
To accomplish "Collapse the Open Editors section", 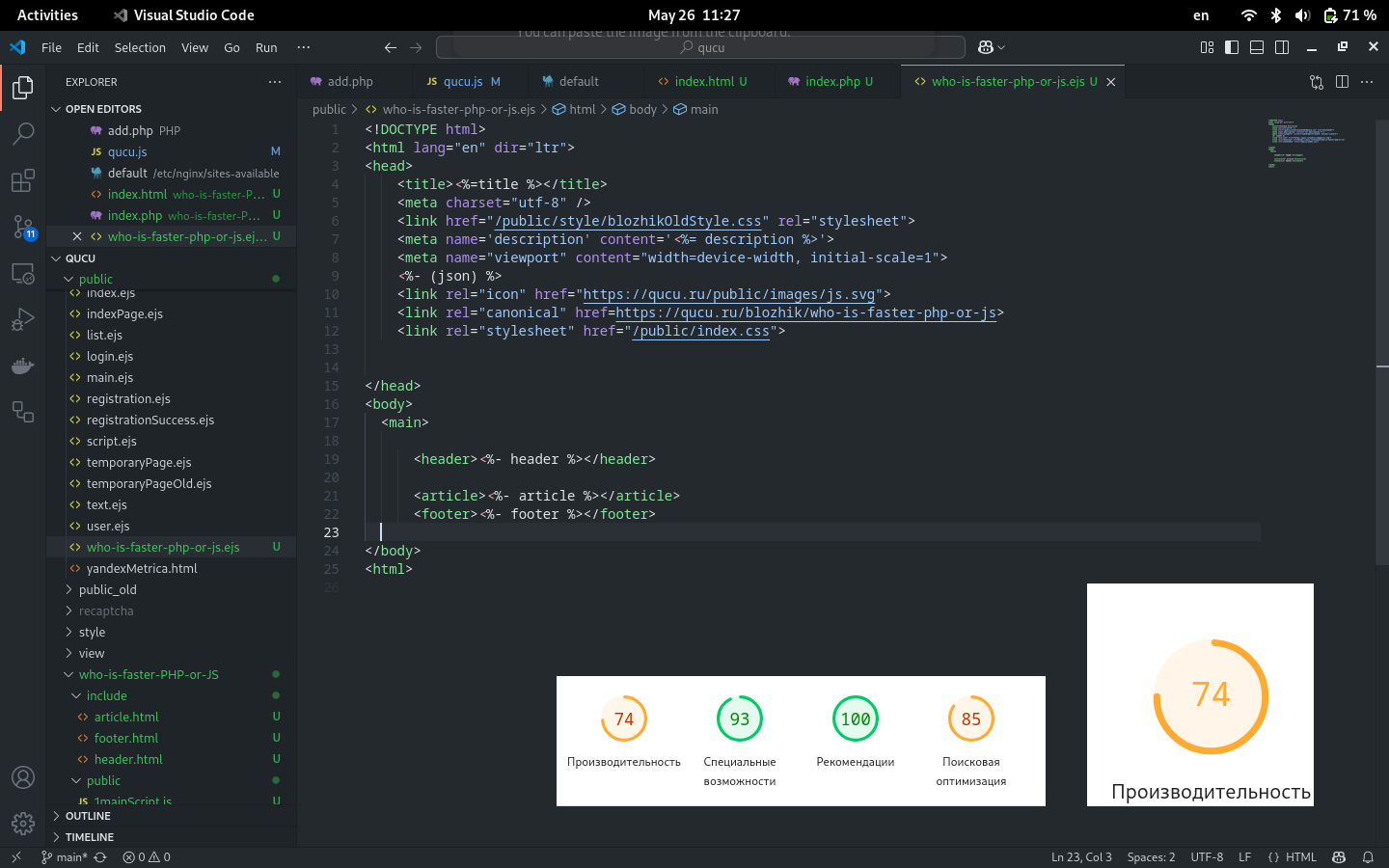I will coord(172,109).
